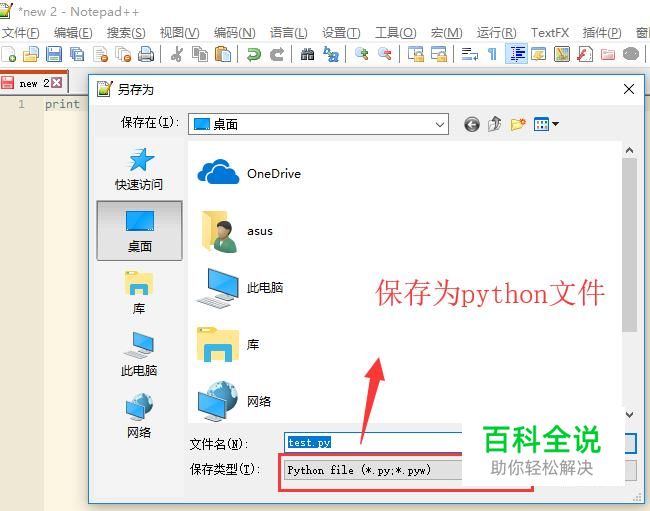Viewport: 650px width, 511px height.
Task: Click the Redo arrow icon
Action: pyautogui.click(x=277, y=54)
